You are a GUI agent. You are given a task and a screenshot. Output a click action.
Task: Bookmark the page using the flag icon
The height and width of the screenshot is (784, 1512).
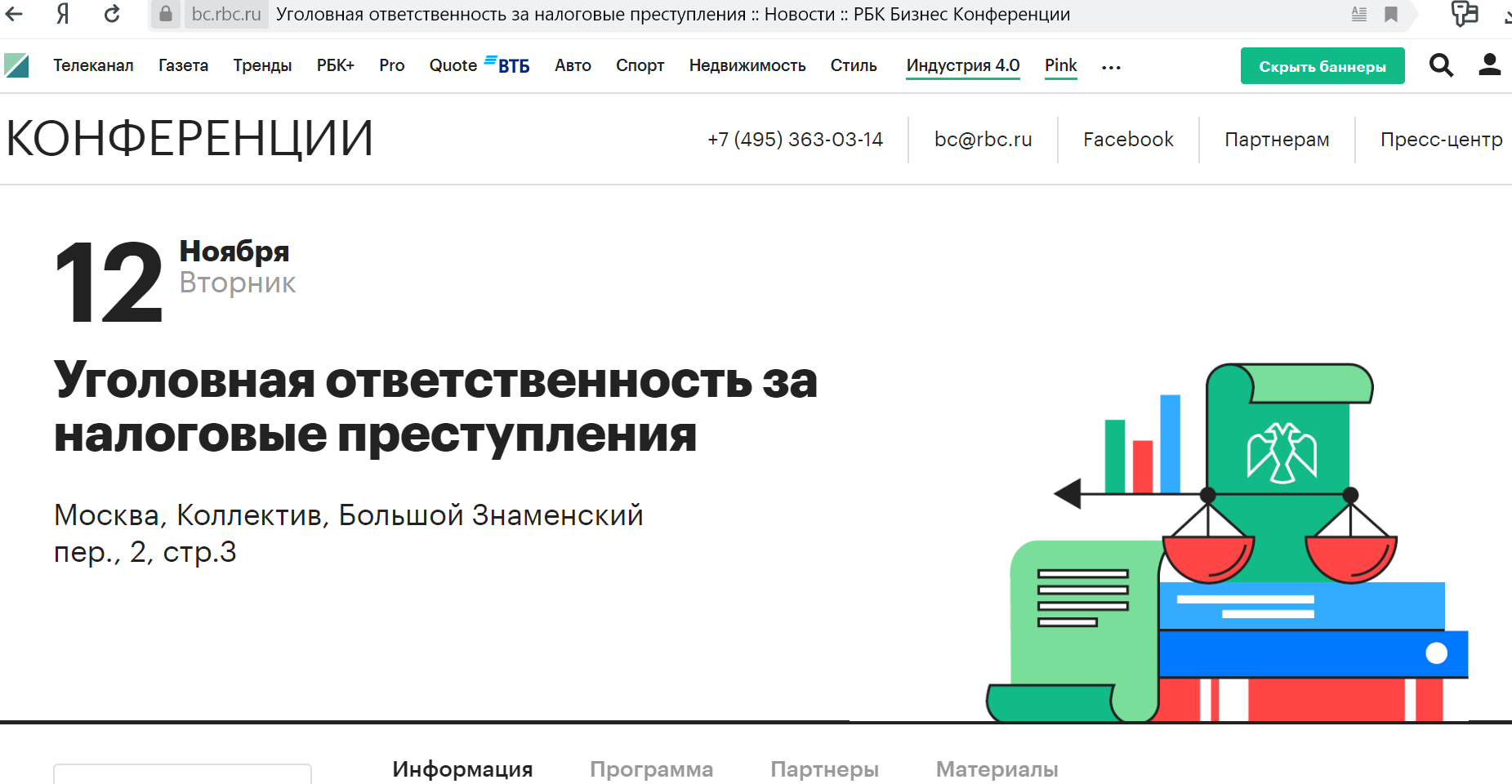[x=1391, y=14]
